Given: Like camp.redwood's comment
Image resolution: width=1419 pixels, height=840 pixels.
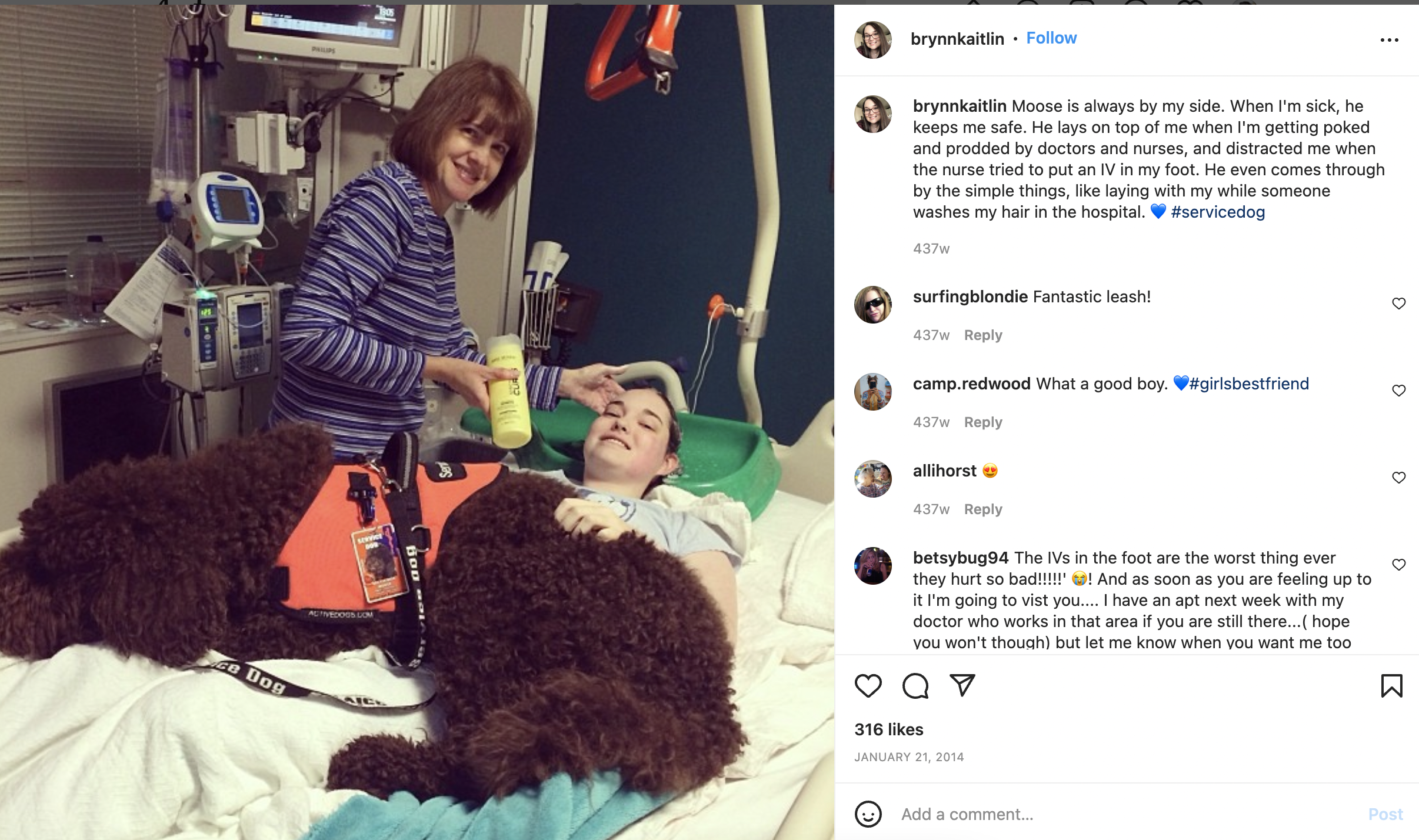Looking at the screenshot, I should (x=1398, y=391).
